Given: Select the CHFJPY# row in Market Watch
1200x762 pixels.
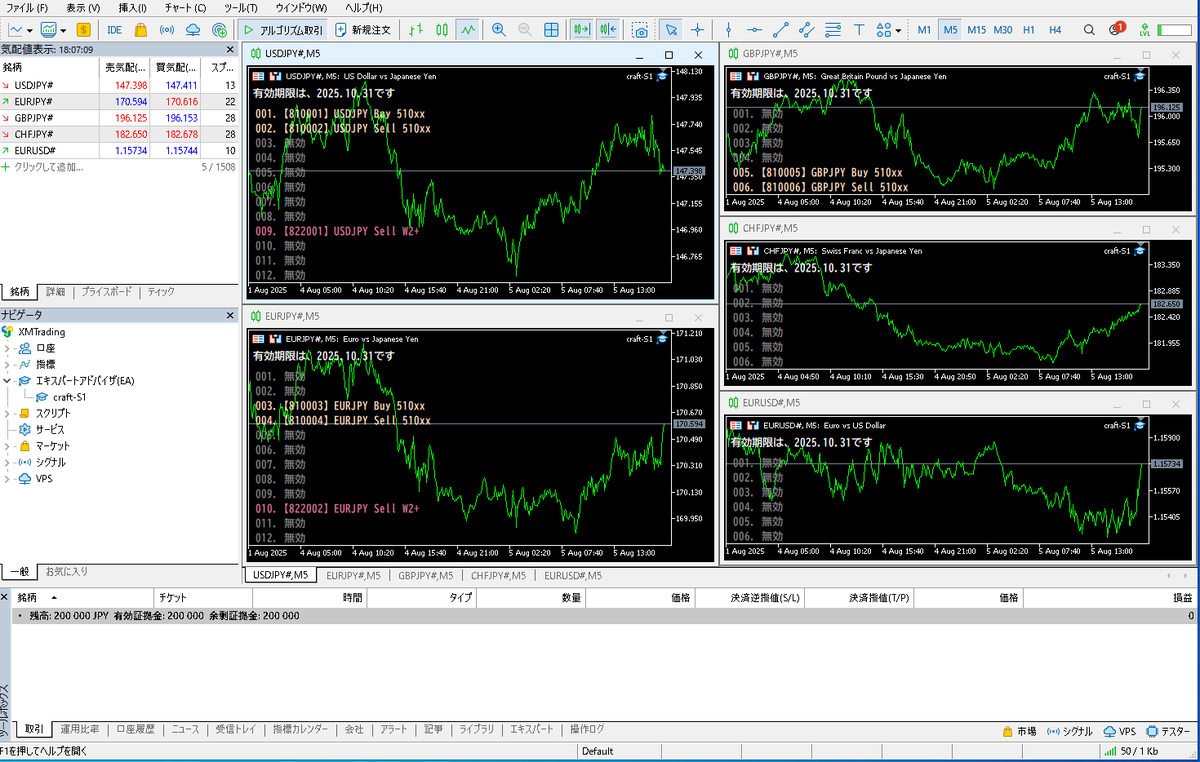Looking at the screenshot, I should pos(119,134).
